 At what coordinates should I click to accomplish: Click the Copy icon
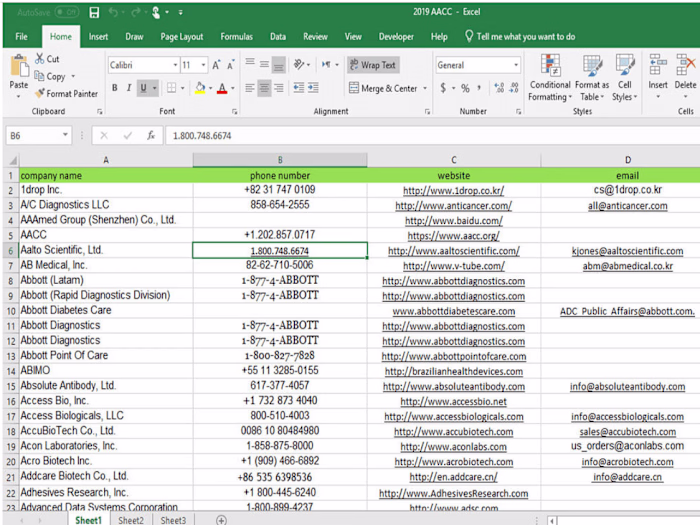(x=40, y=76)
